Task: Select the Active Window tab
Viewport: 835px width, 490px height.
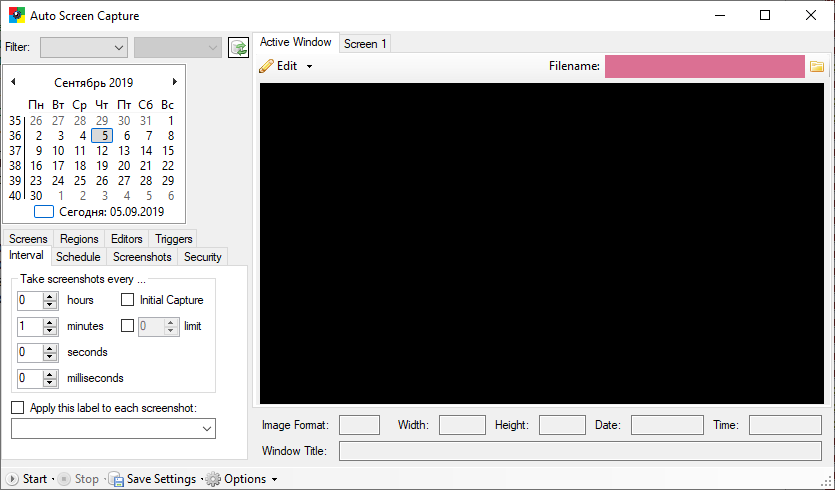Action: click(x=296, y=42)
